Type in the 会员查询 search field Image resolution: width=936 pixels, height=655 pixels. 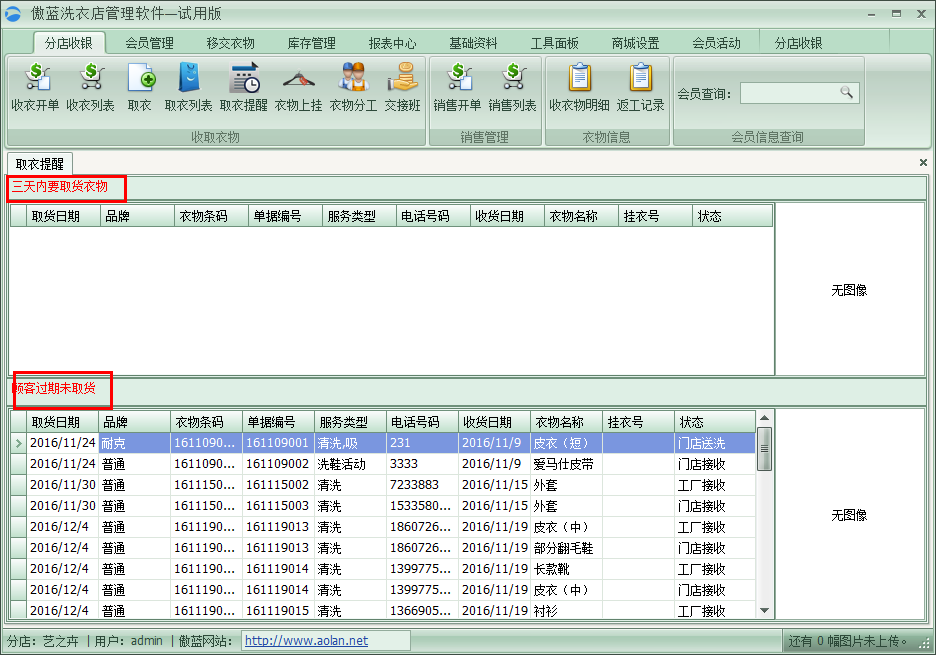coord(790,93)
